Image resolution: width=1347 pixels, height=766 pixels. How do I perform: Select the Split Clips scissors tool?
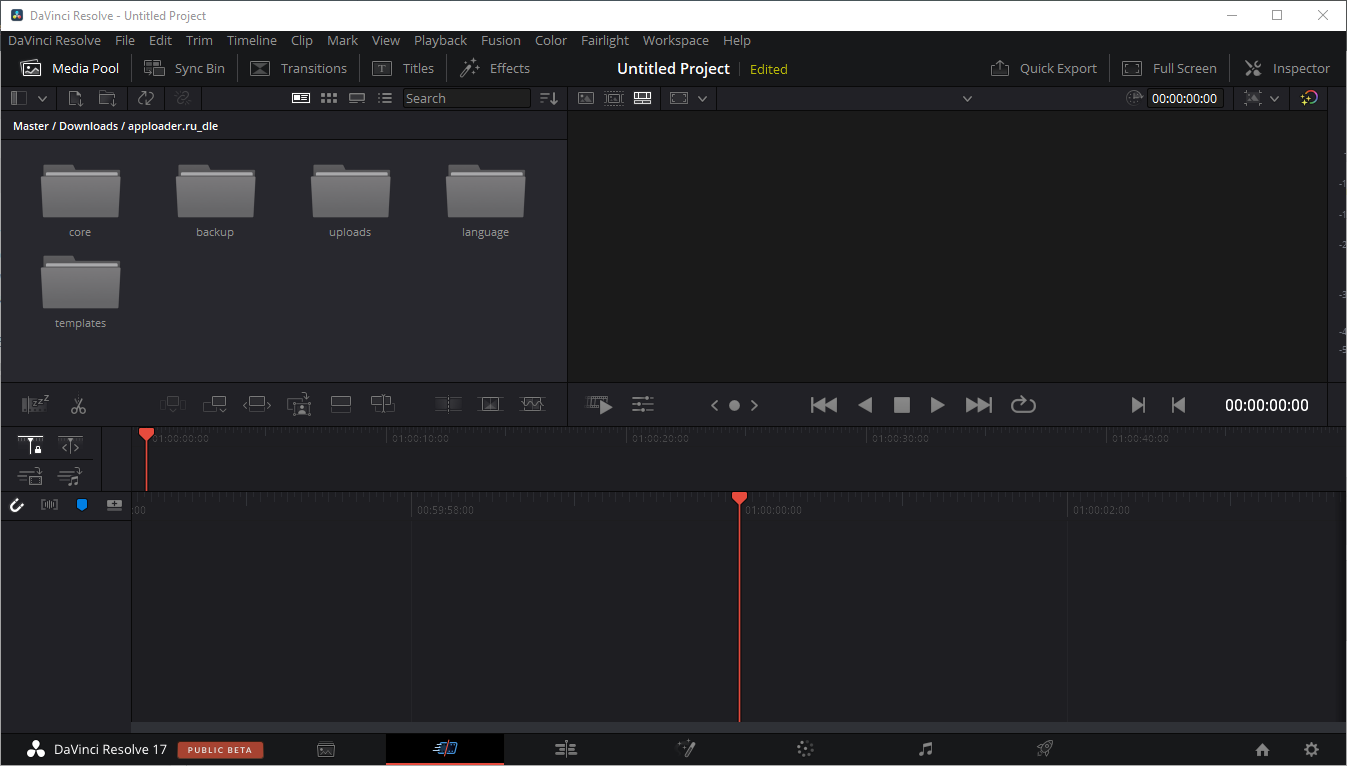point(78,405)
